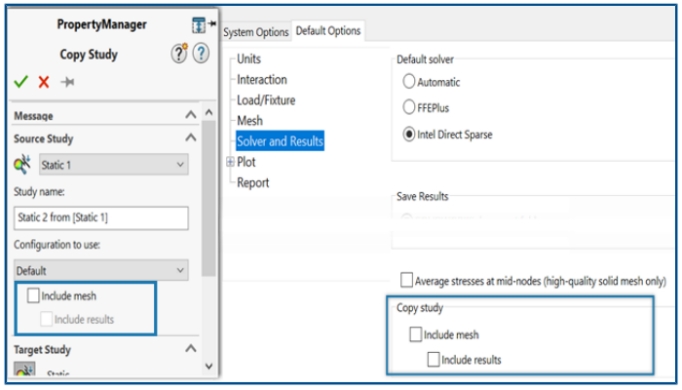The image size is (682, 390).
Task: Expand the Plot tree node
Action: pyautogui.click(x=230, y=162)
